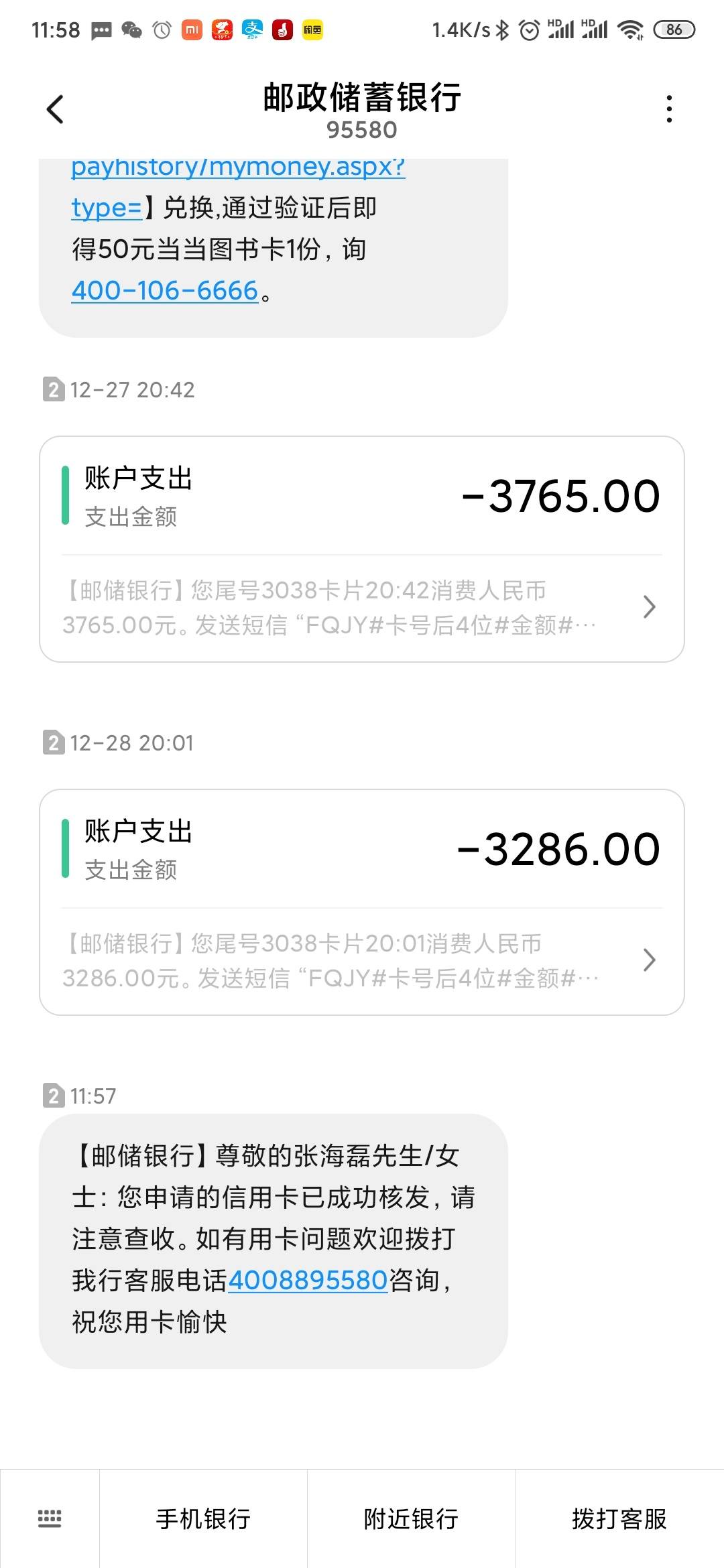Viewport: 724px width, 1568px height.
Task: Call the 400-106-6666 phone link
Action: [165, 291]
